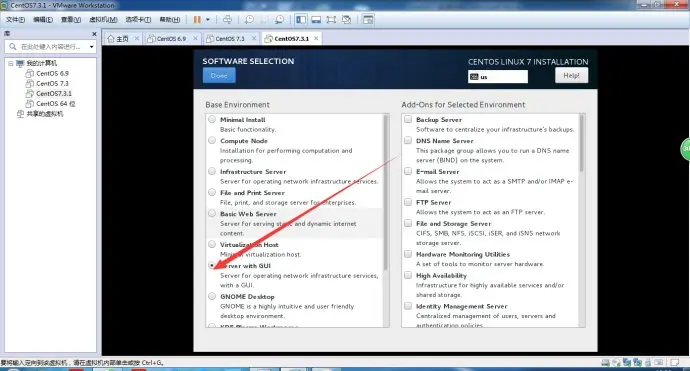
Task: Select the Compute Node base environment
Action: click(x=212, y=140)
